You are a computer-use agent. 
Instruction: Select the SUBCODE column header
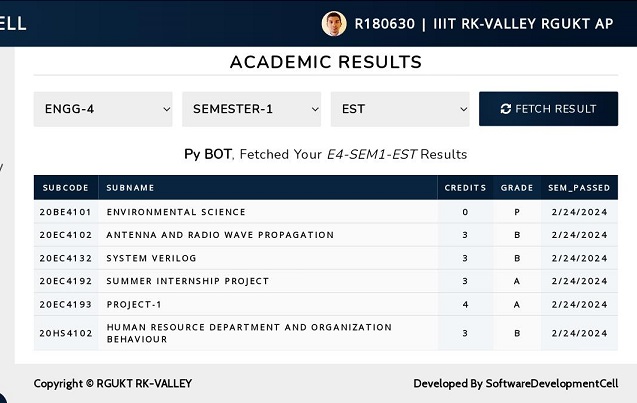(x=66, y=188)
